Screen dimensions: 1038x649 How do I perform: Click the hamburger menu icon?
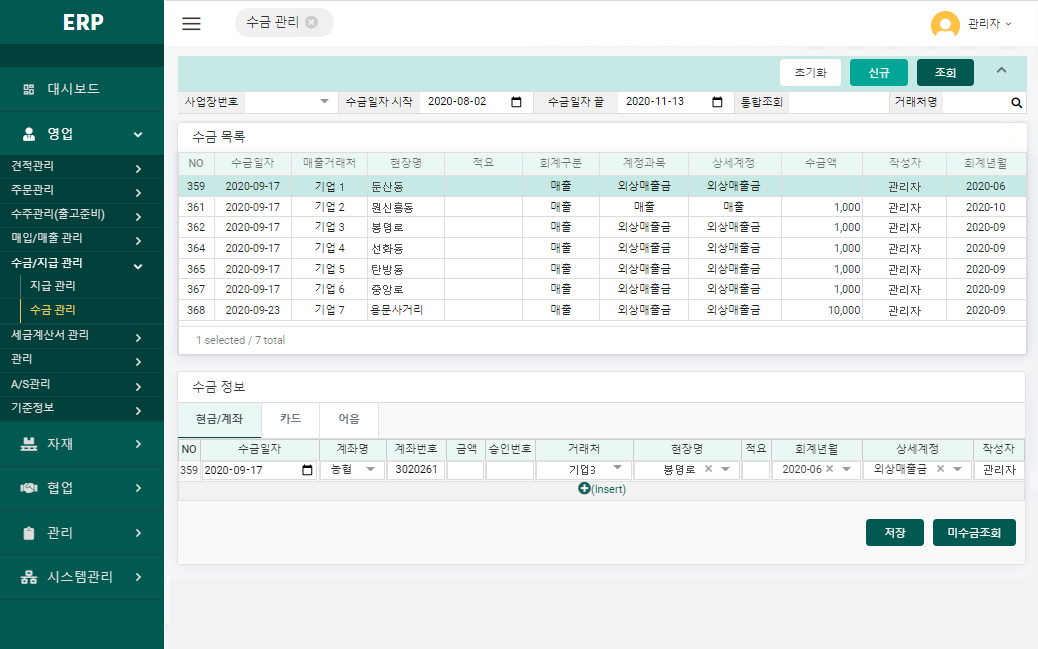pos(191,24)
